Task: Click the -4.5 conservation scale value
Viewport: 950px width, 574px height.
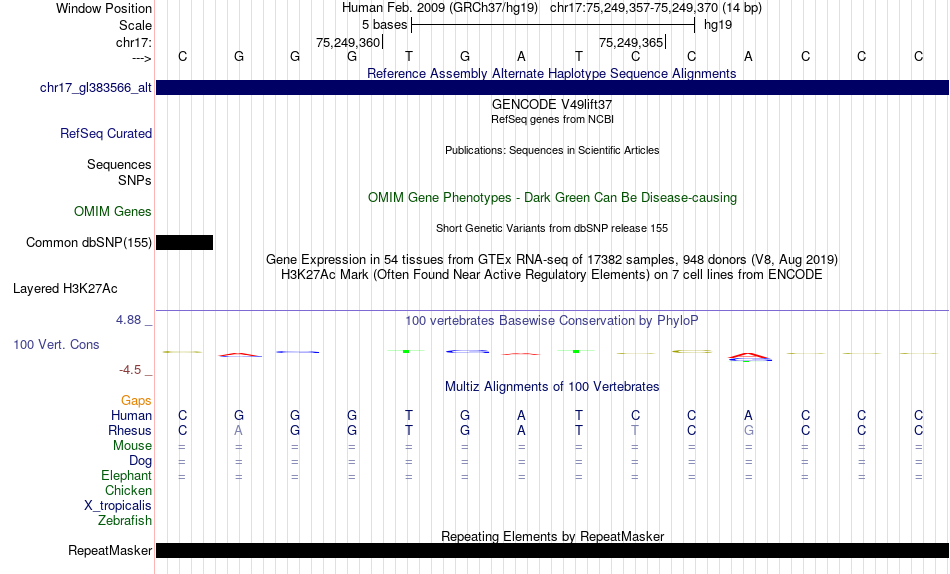Action: click(130, 370)
